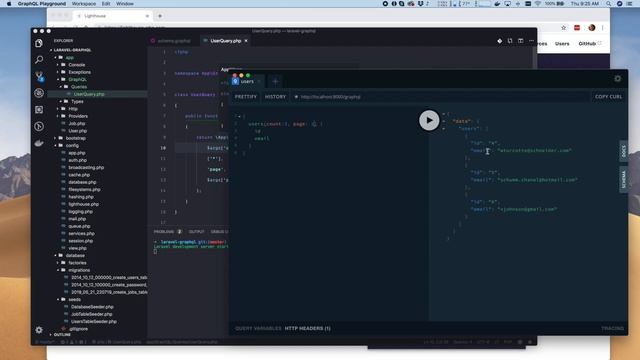Viewport: 640px width, 360px height.
Task: Run the query with the play button
Action: tap(429, 120)
